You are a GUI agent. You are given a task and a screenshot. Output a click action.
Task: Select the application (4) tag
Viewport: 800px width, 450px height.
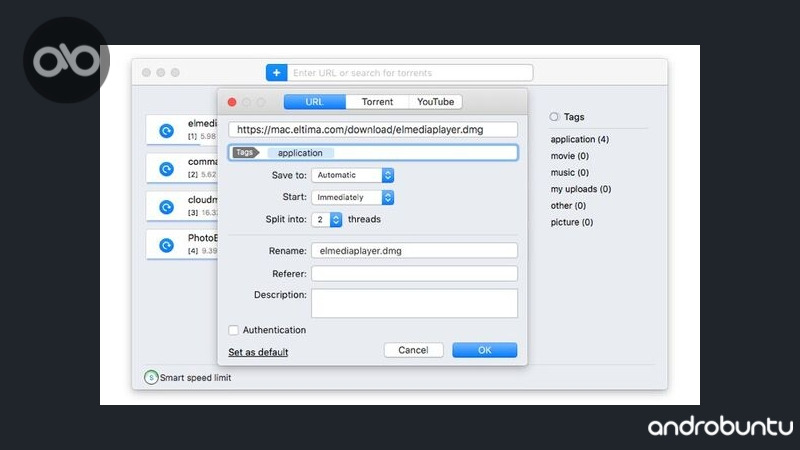(x=580, y=139)
